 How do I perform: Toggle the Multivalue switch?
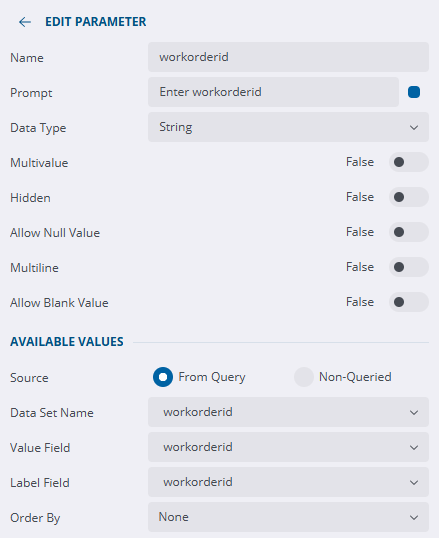pyautogui.click(x=408, y=162)
